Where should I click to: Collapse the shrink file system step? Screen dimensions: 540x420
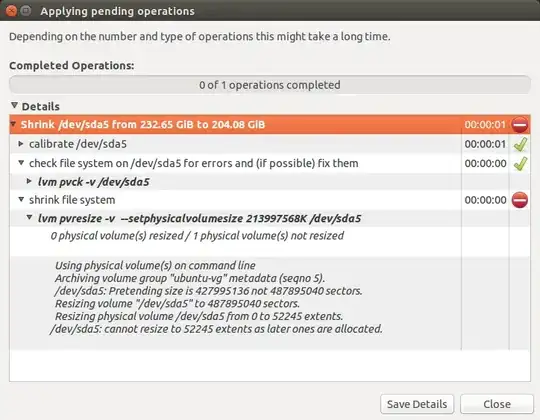tap(21, 199)
